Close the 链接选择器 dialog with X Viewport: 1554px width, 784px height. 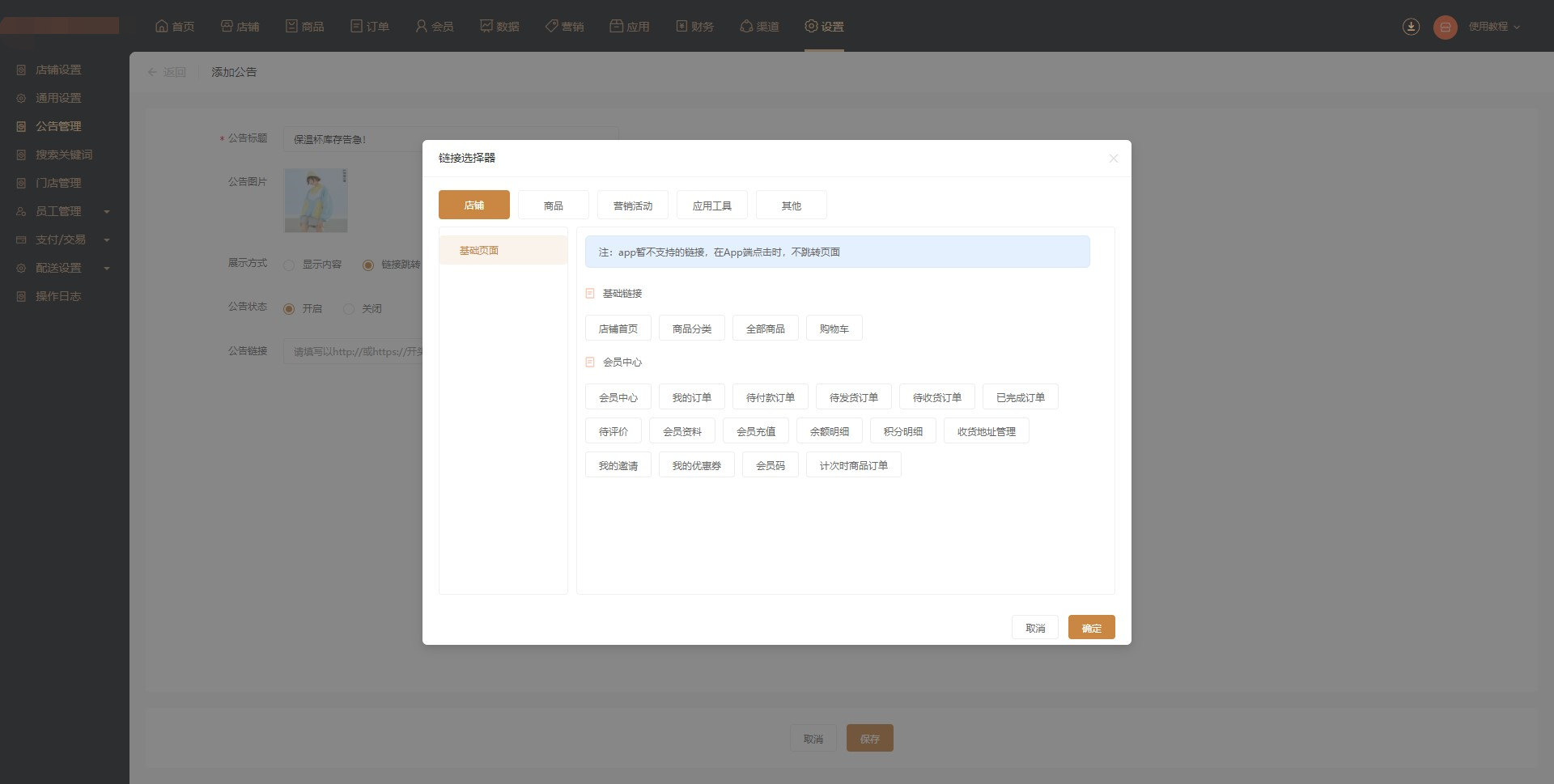tap(1113, 159)
